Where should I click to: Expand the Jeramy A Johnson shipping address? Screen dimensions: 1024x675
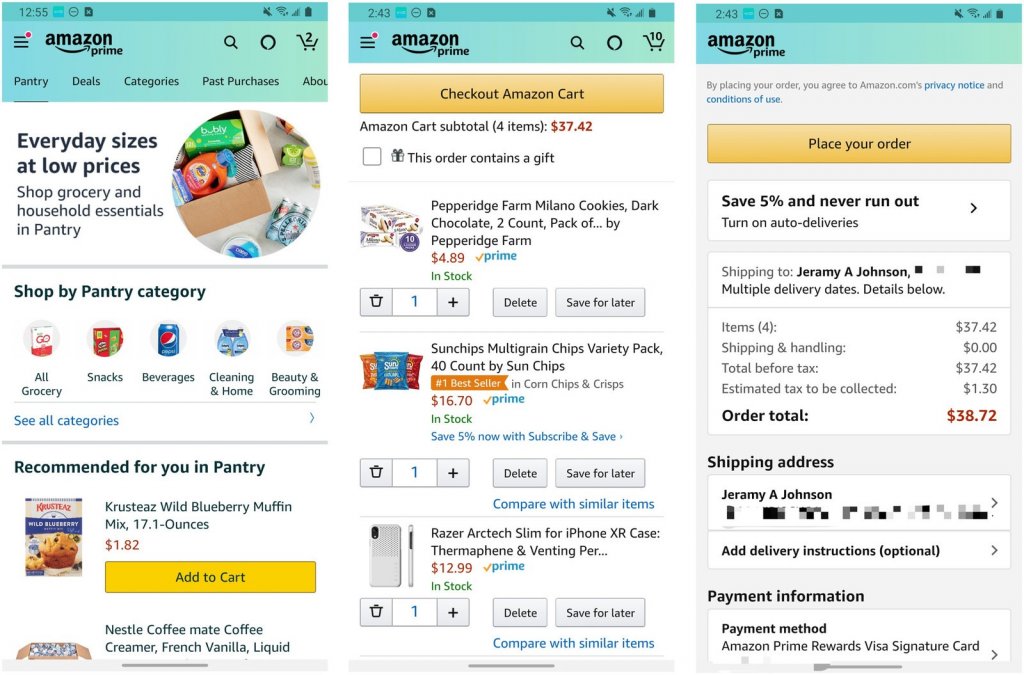(858, 505)
